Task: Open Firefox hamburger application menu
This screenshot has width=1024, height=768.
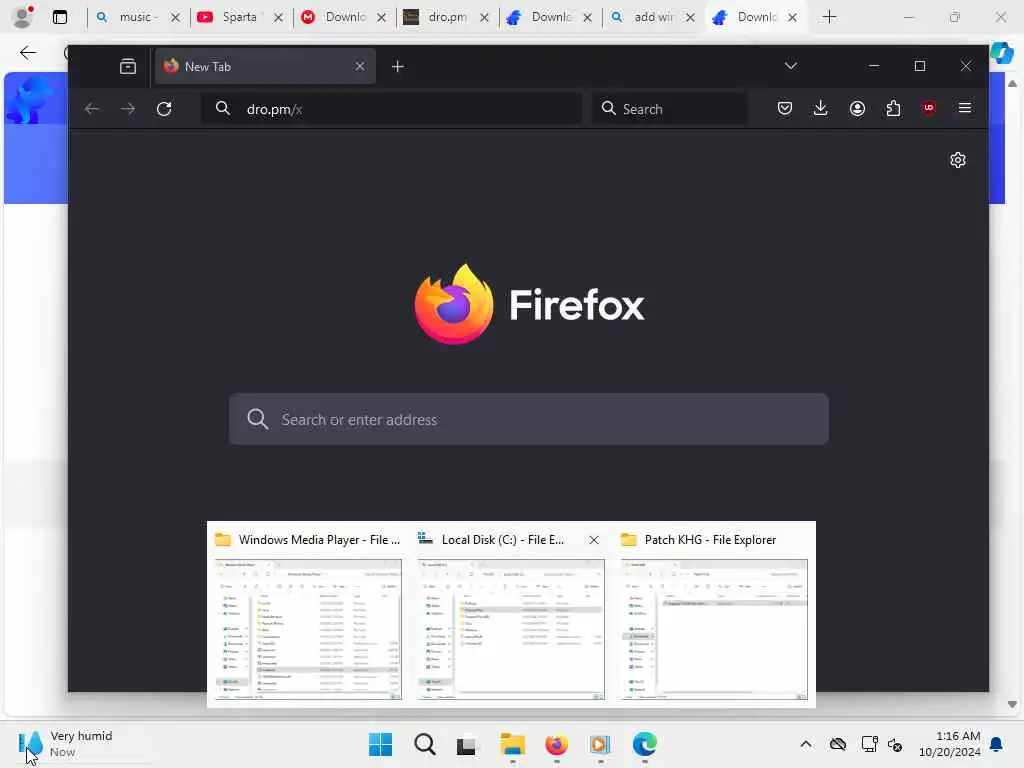Action: tap(965, 108)
